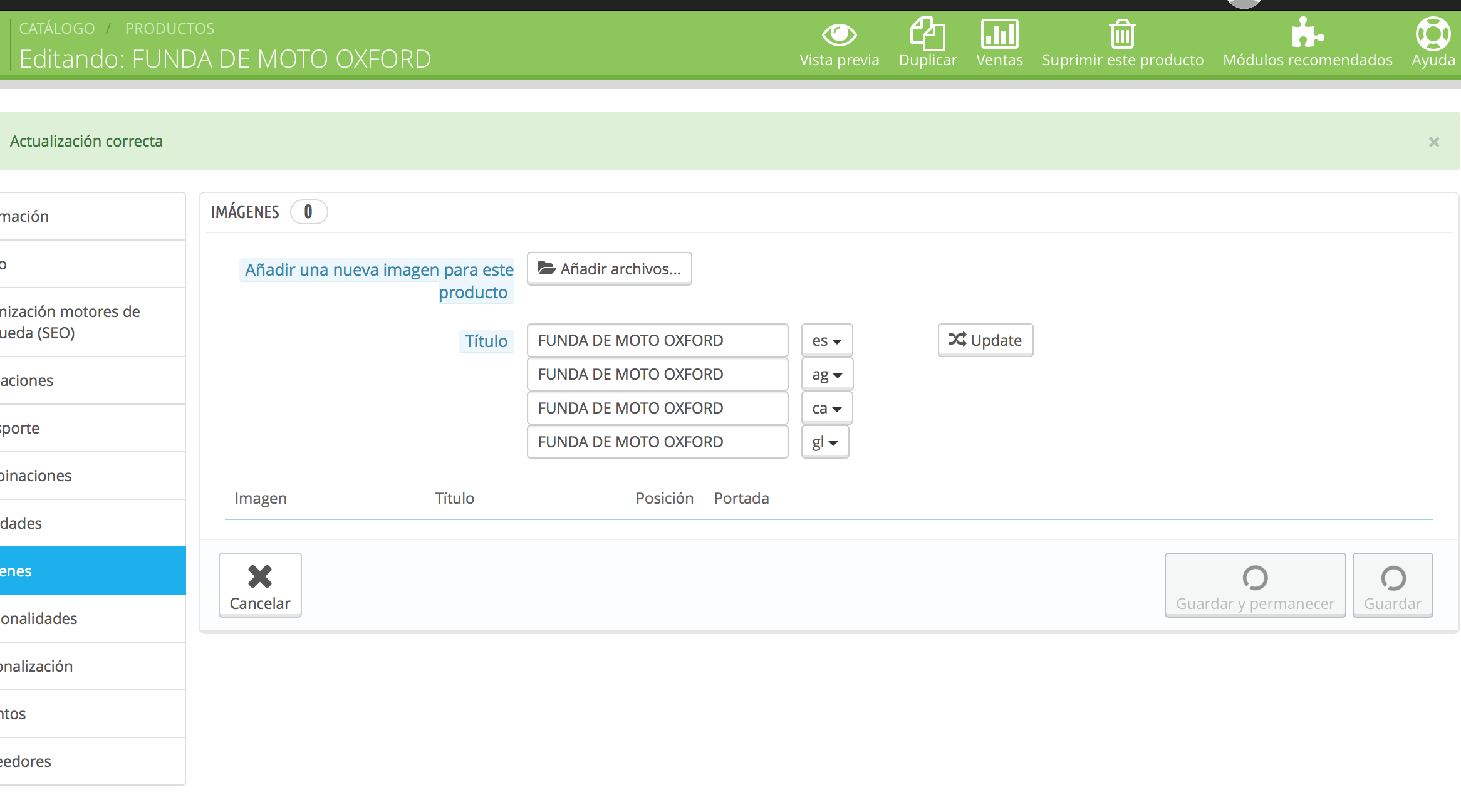Expand the 'ca' language dropdown

826,409
